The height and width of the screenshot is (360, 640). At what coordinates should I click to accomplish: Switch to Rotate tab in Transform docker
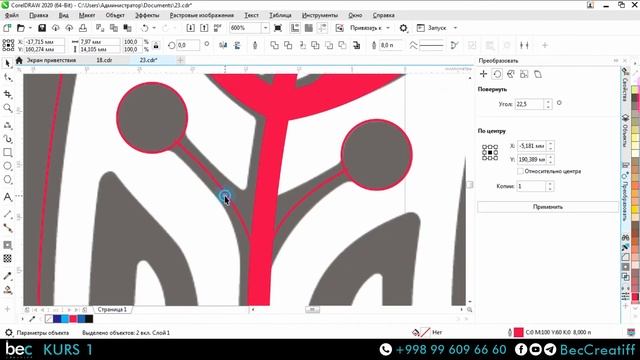pyautogui.click(x=497, y=74)
